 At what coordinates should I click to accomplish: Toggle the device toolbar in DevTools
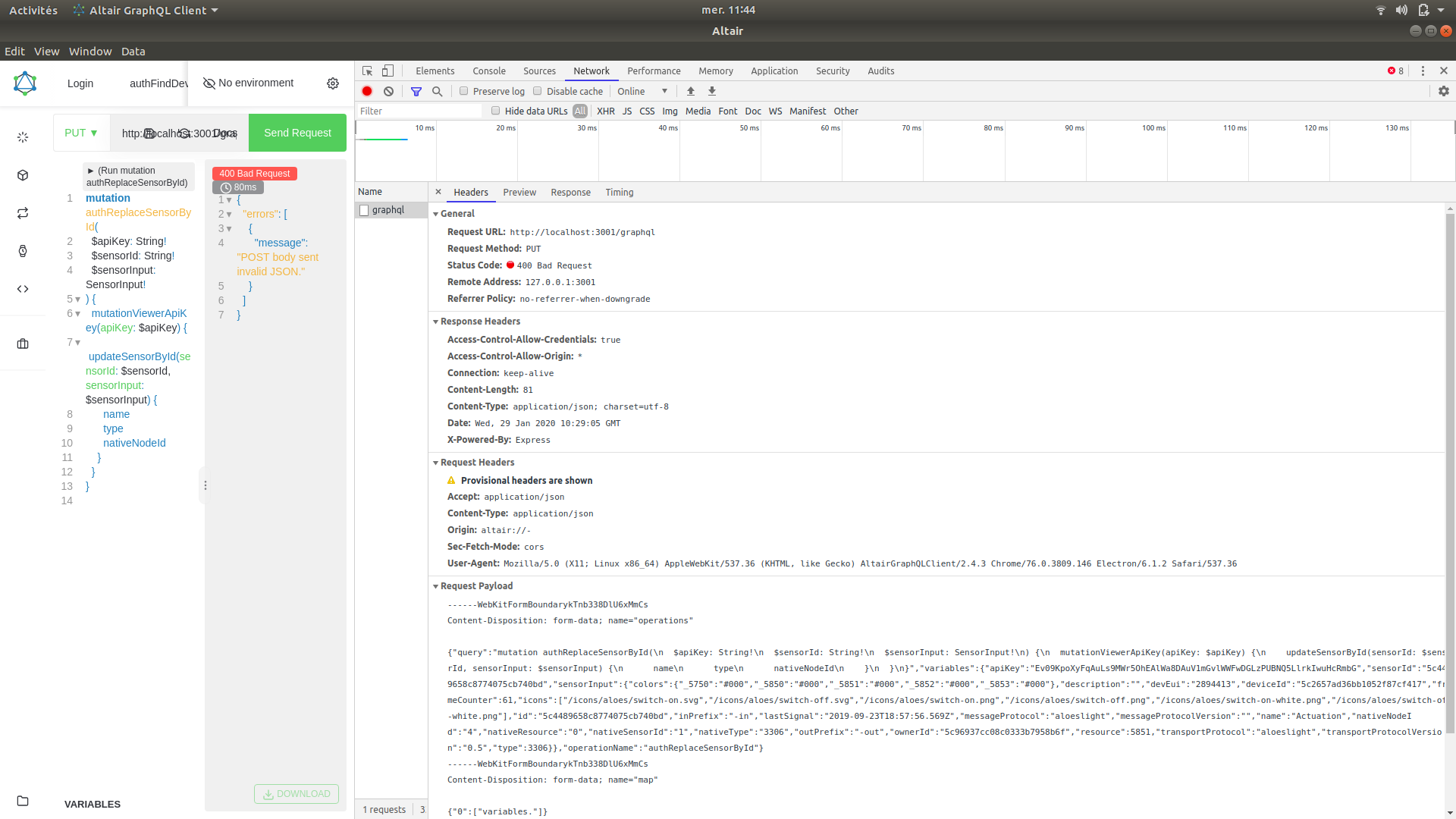coord(388,70)
